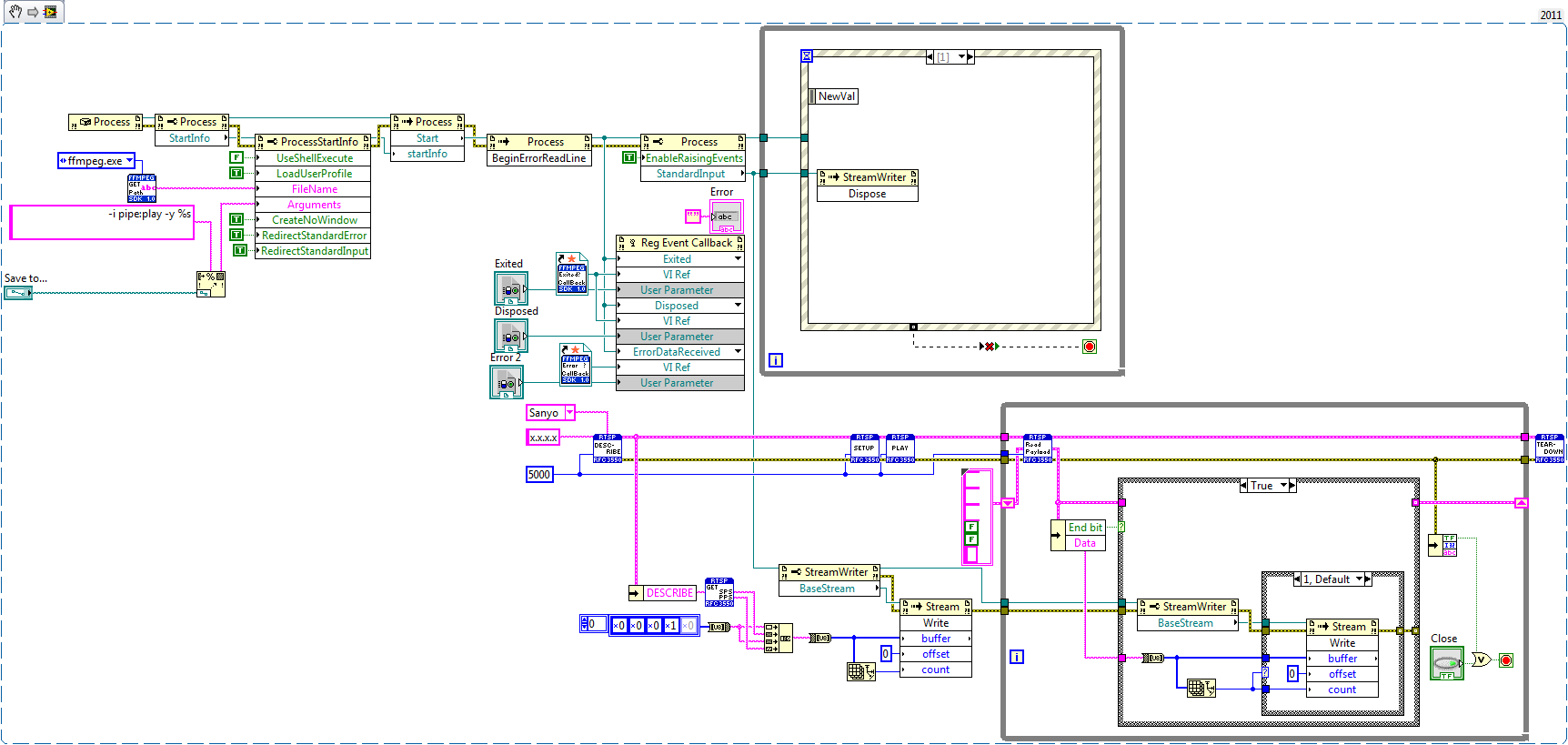Open the Disposed event dropdown arrow
1568x745 pixels.
point(738,305)
